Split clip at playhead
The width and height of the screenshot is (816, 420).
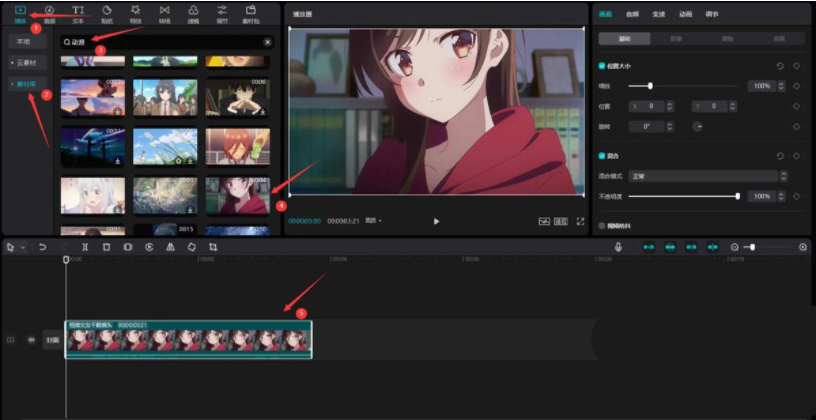coord(85,248)
